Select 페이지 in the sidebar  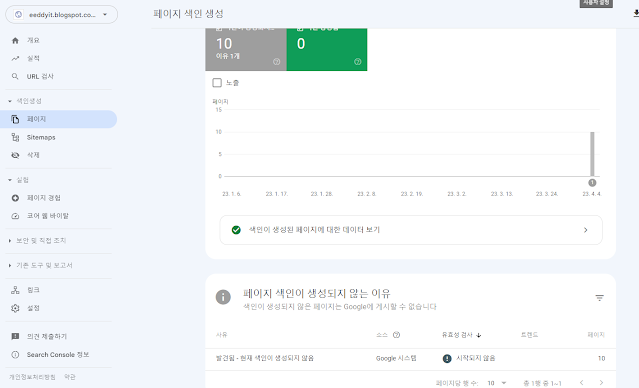click(x=58, y=119)
